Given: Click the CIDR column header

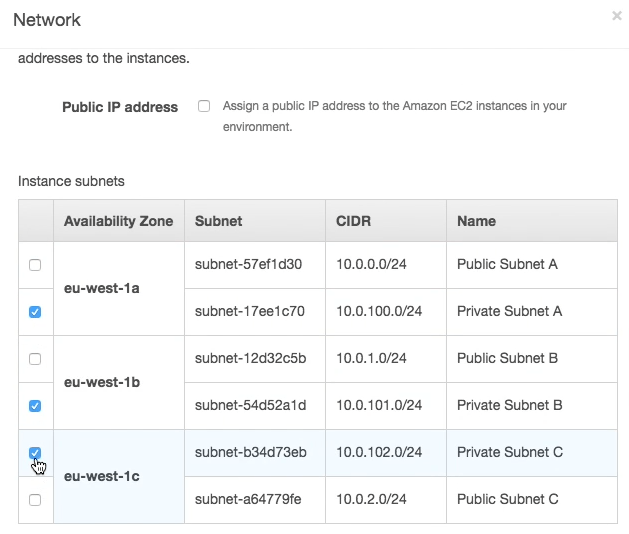Looking at the screenshot, I should [x=353, y=221].
